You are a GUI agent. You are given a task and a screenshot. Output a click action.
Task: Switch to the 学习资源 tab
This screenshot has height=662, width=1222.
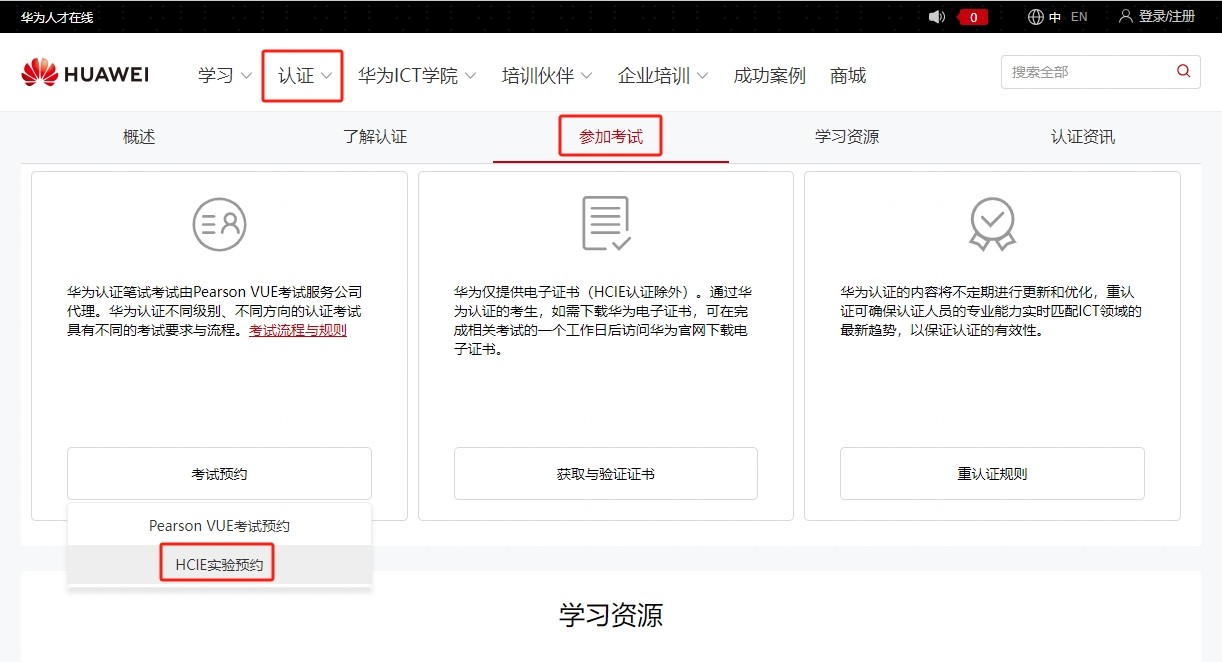847,137
